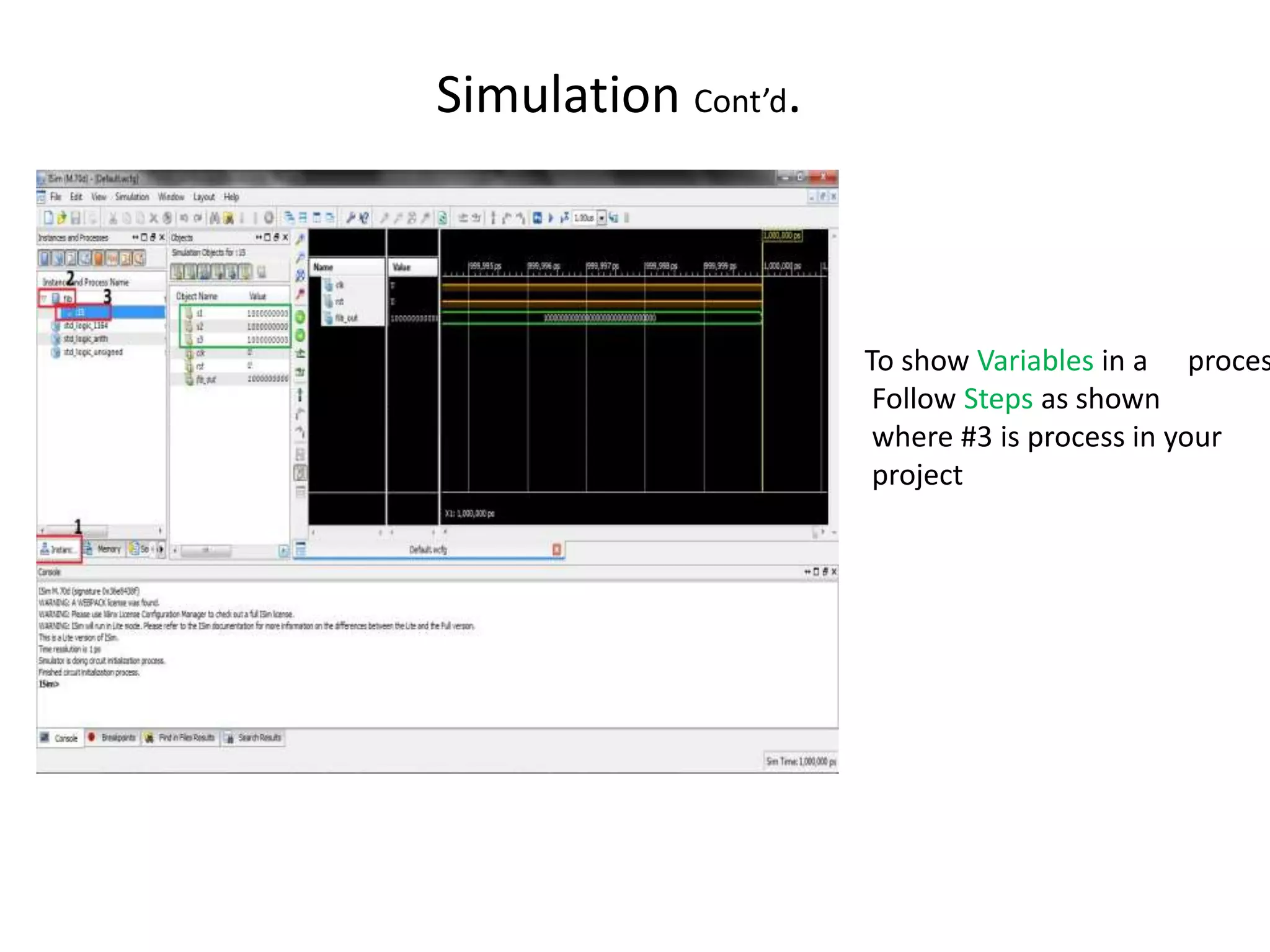Click the Save disk toolbar icon
Image resolution: width=1270 pixels, height=952 pixels.
click(x=76, y=218)
